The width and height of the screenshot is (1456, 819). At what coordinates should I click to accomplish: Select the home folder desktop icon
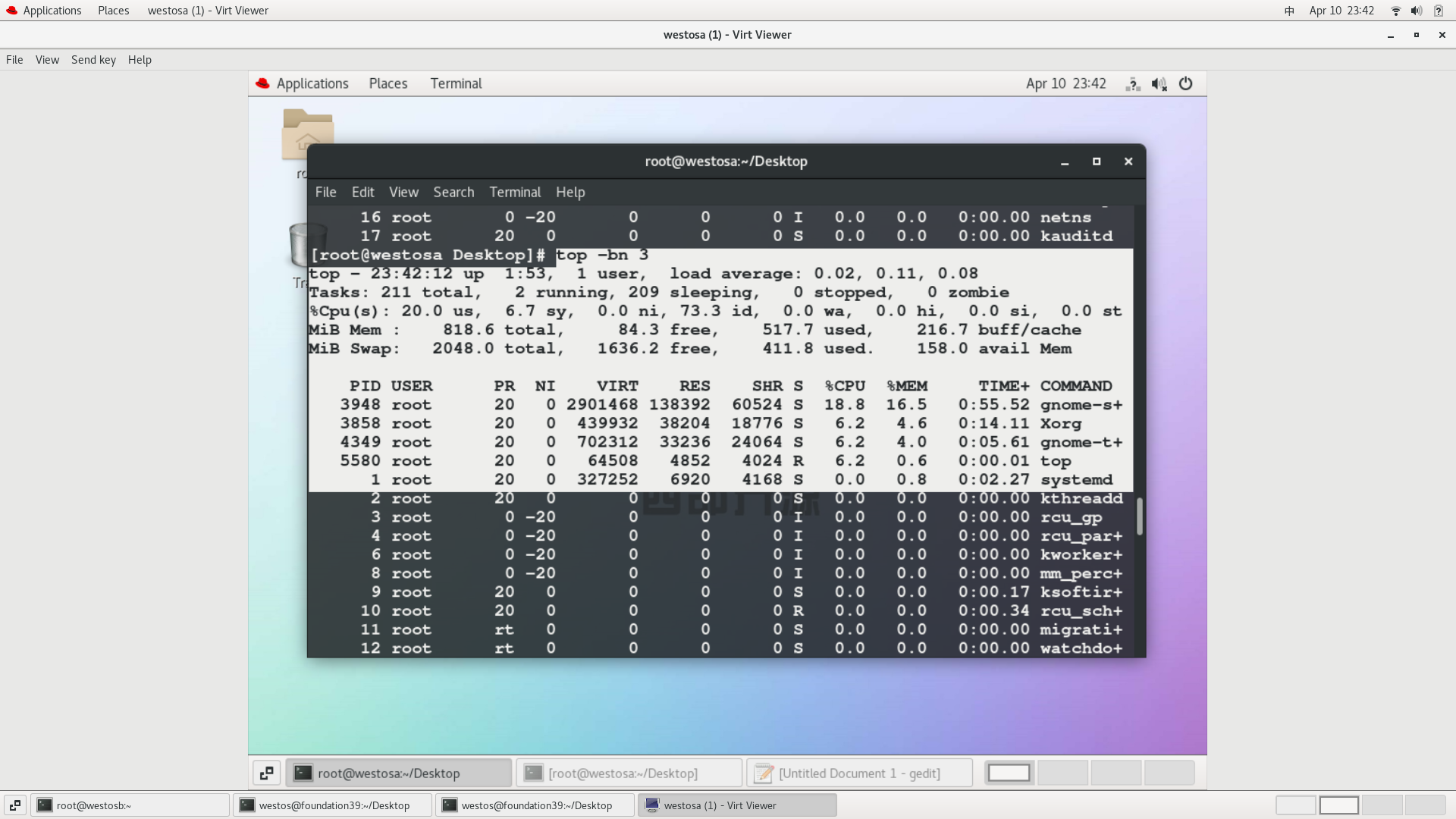click(x=307, y=135)
